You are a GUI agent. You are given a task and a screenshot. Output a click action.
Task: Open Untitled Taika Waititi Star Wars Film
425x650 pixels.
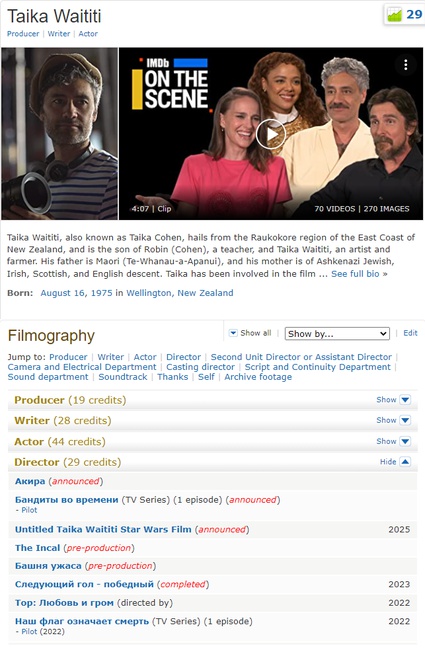coord(103,529)
